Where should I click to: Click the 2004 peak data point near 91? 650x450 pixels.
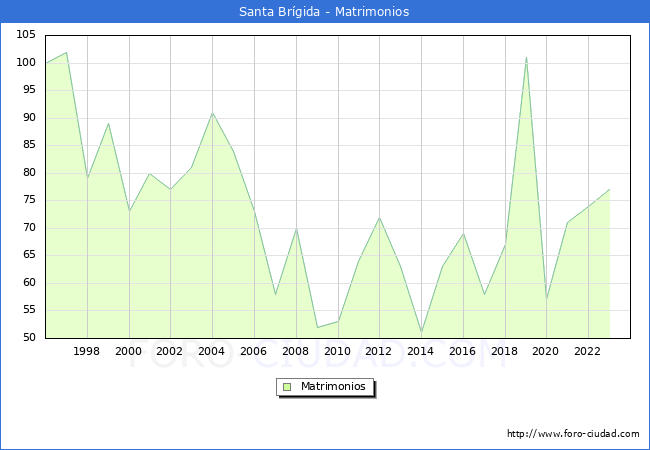(212, 113)
